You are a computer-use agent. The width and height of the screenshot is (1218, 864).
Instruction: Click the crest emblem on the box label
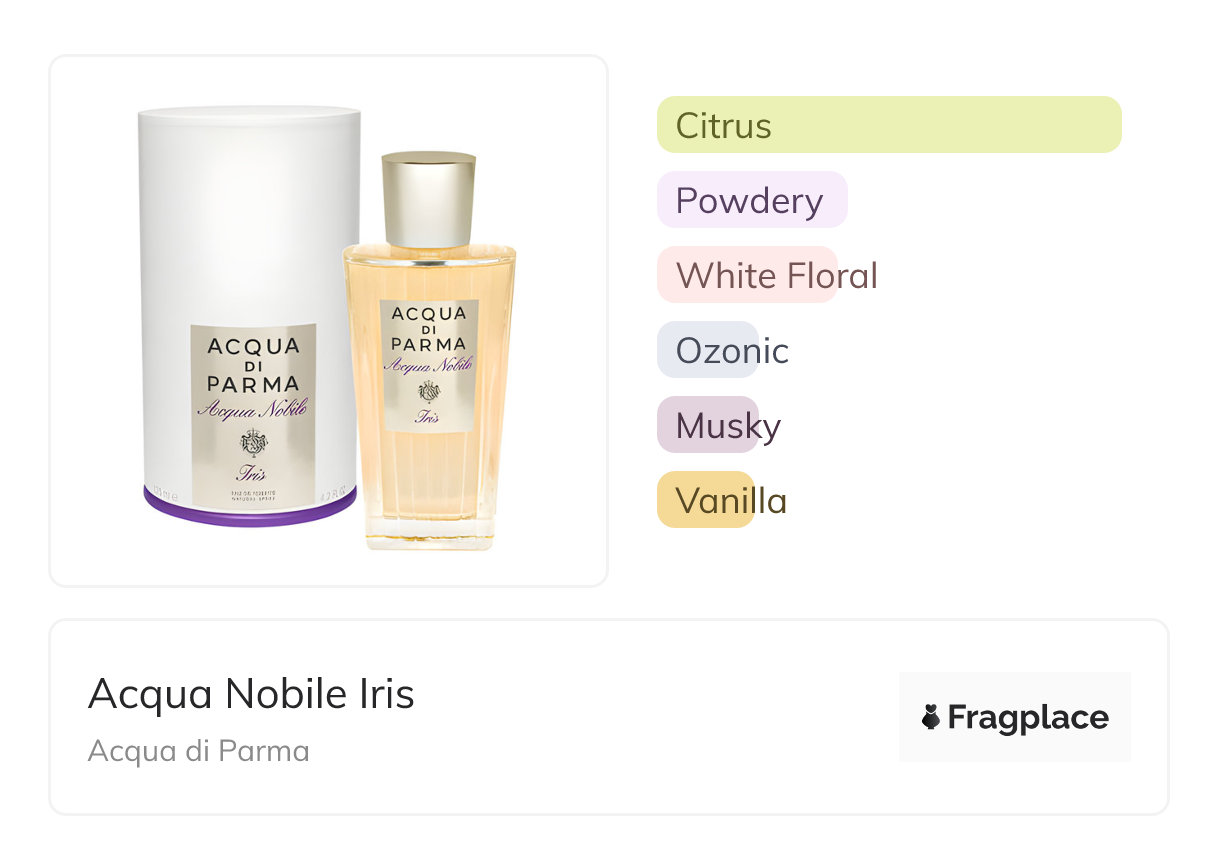[253, 442]
